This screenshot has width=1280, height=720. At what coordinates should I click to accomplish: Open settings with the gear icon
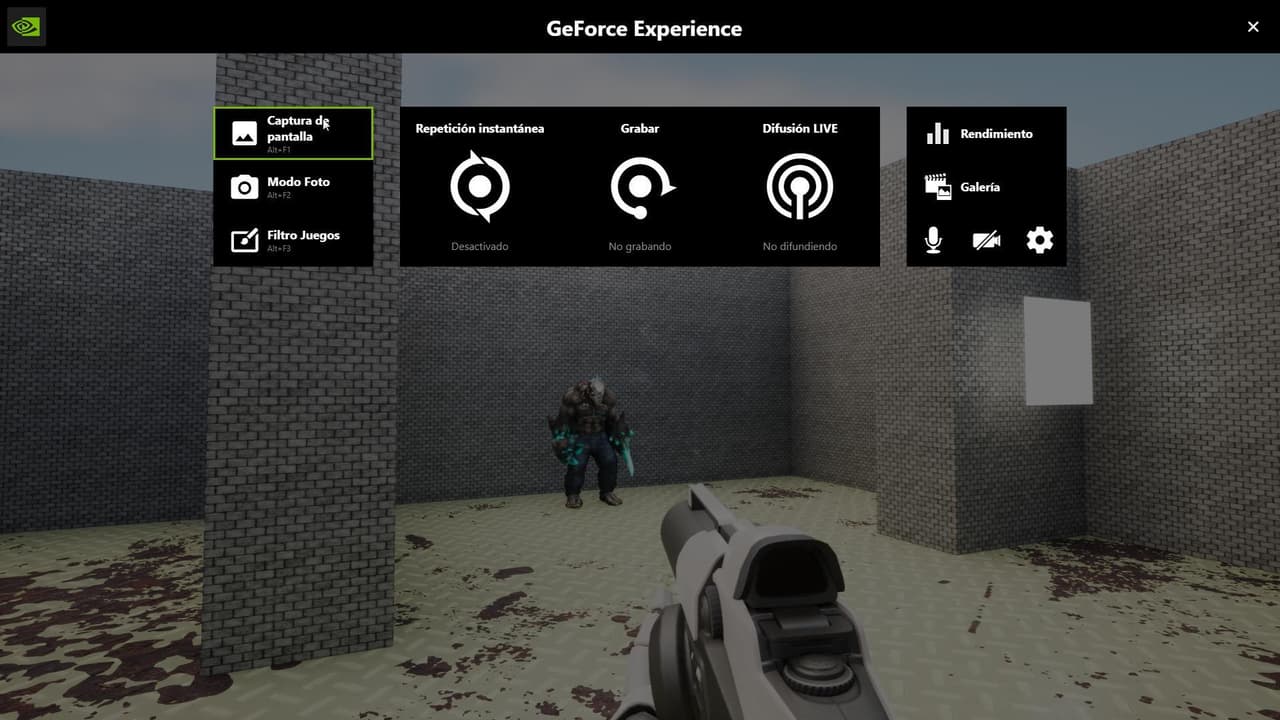[1040, 240]
